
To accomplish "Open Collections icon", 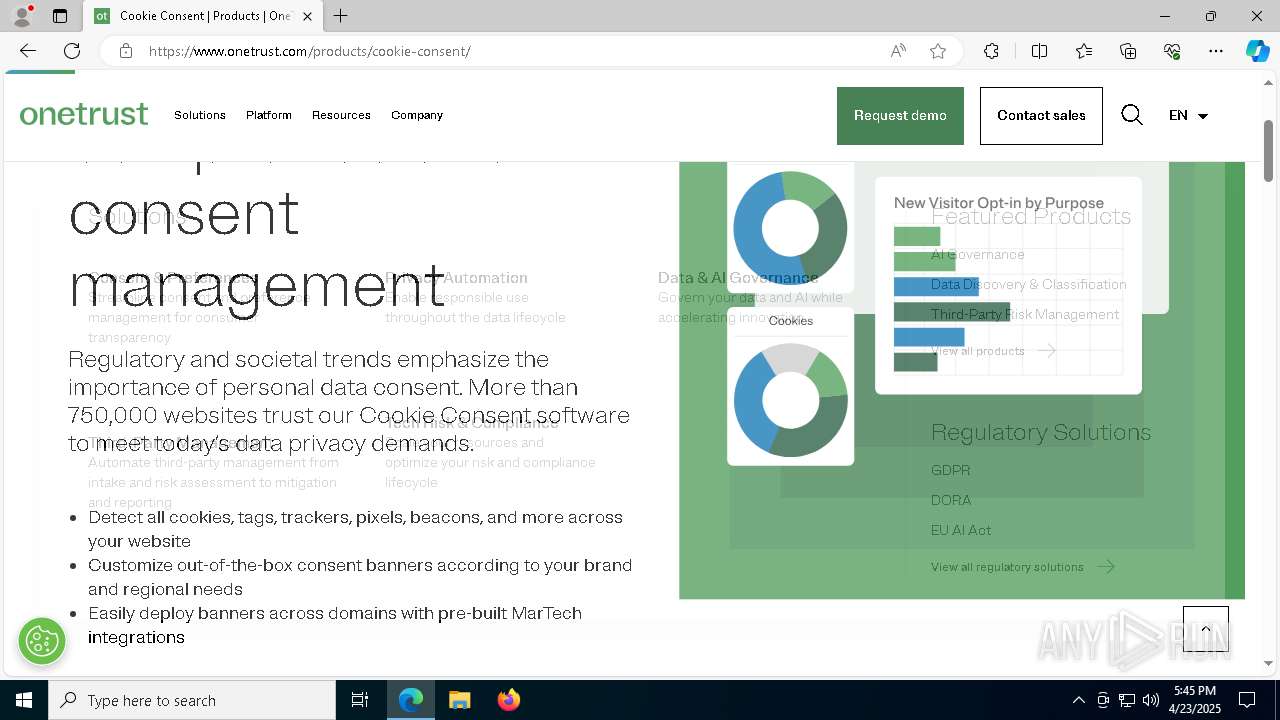I will [x=1128, y=51].
